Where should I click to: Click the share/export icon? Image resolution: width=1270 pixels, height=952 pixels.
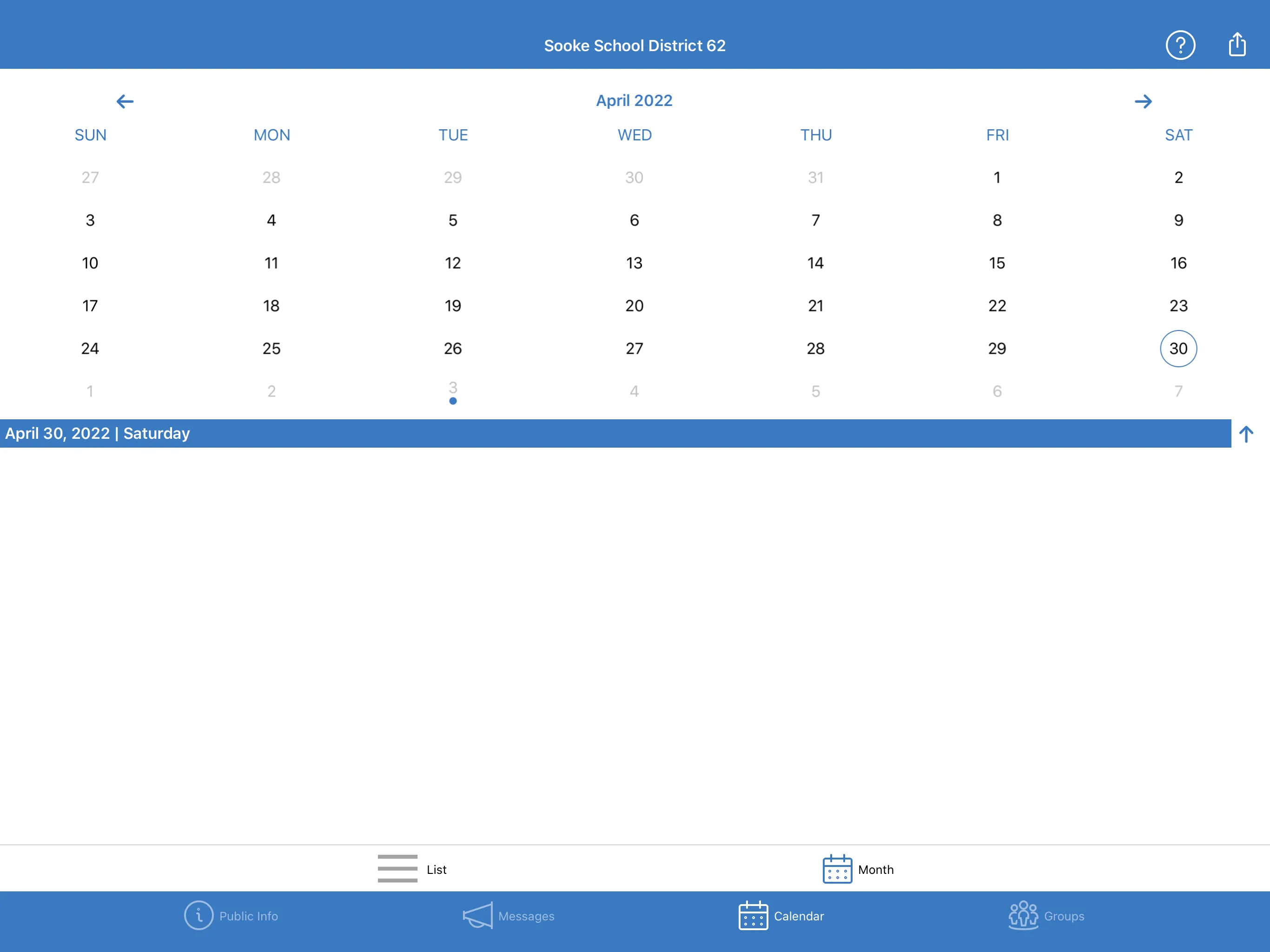coord(1238,43)
